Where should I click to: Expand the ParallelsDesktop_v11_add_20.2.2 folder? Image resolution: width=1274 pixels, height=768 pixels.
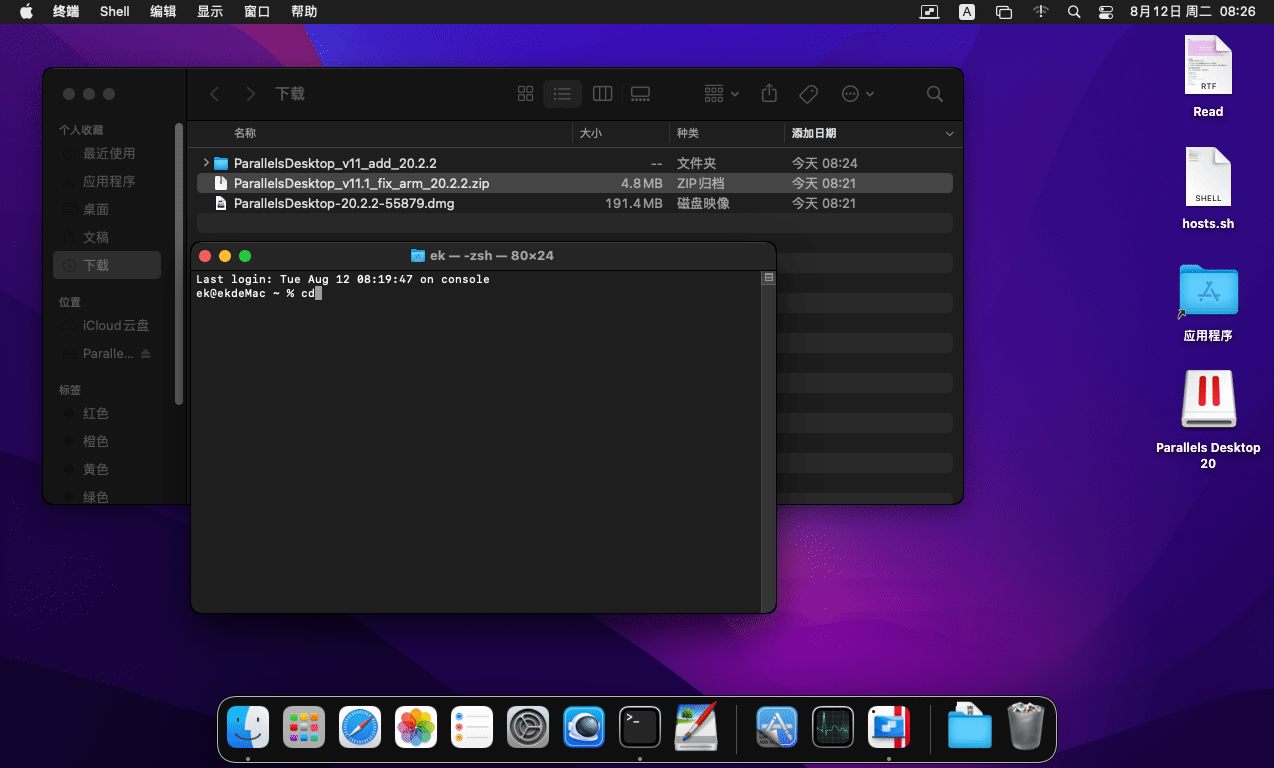point(206,163)
